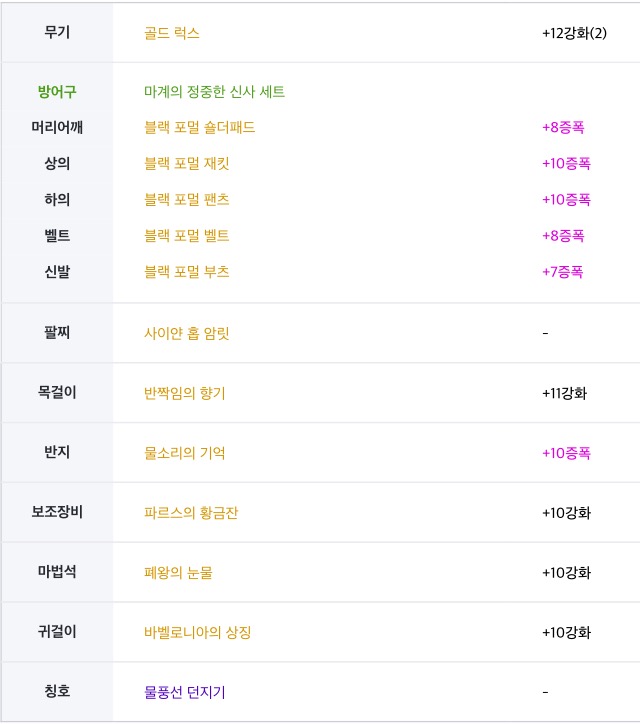Open the 파르스의 황금잔 item link
The image size is (640, 724).
pyautogui.click(x=191, y=513)
